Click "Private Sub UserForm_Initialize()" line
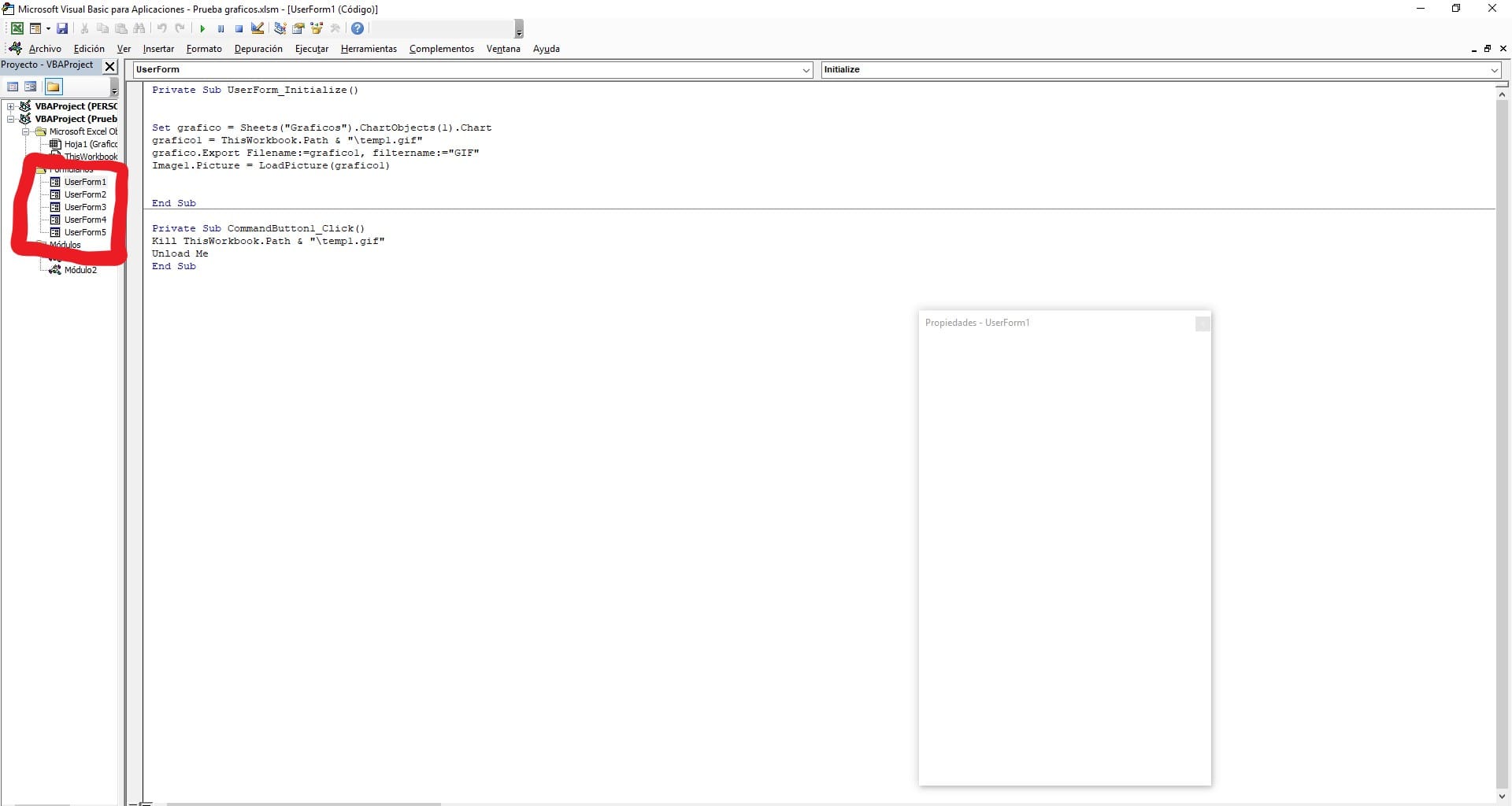This screenshot has width=1512, height=806. [x=255, y=90]
